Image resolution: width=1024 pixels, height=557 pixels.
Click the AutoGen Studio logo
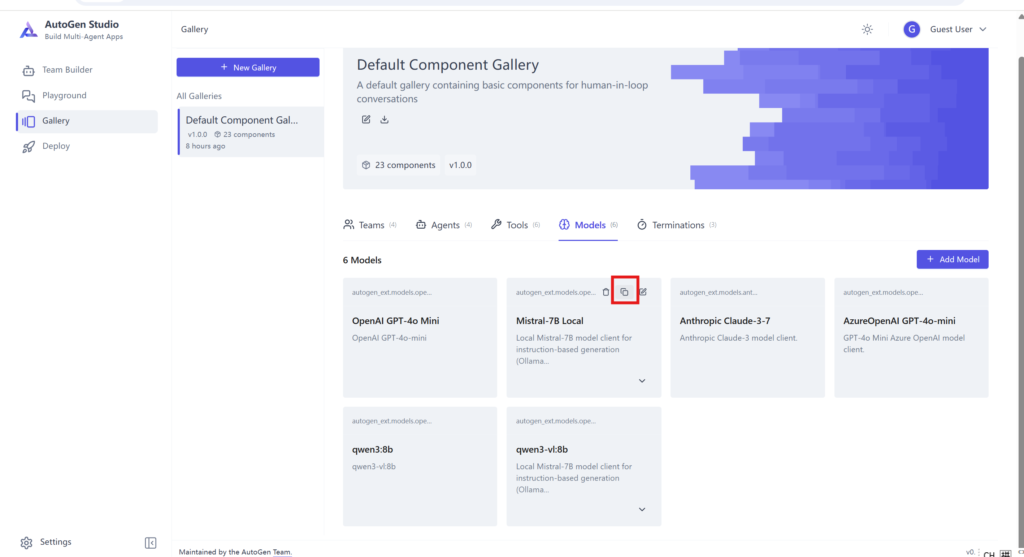pyautogui.click(x=28, y=30)
